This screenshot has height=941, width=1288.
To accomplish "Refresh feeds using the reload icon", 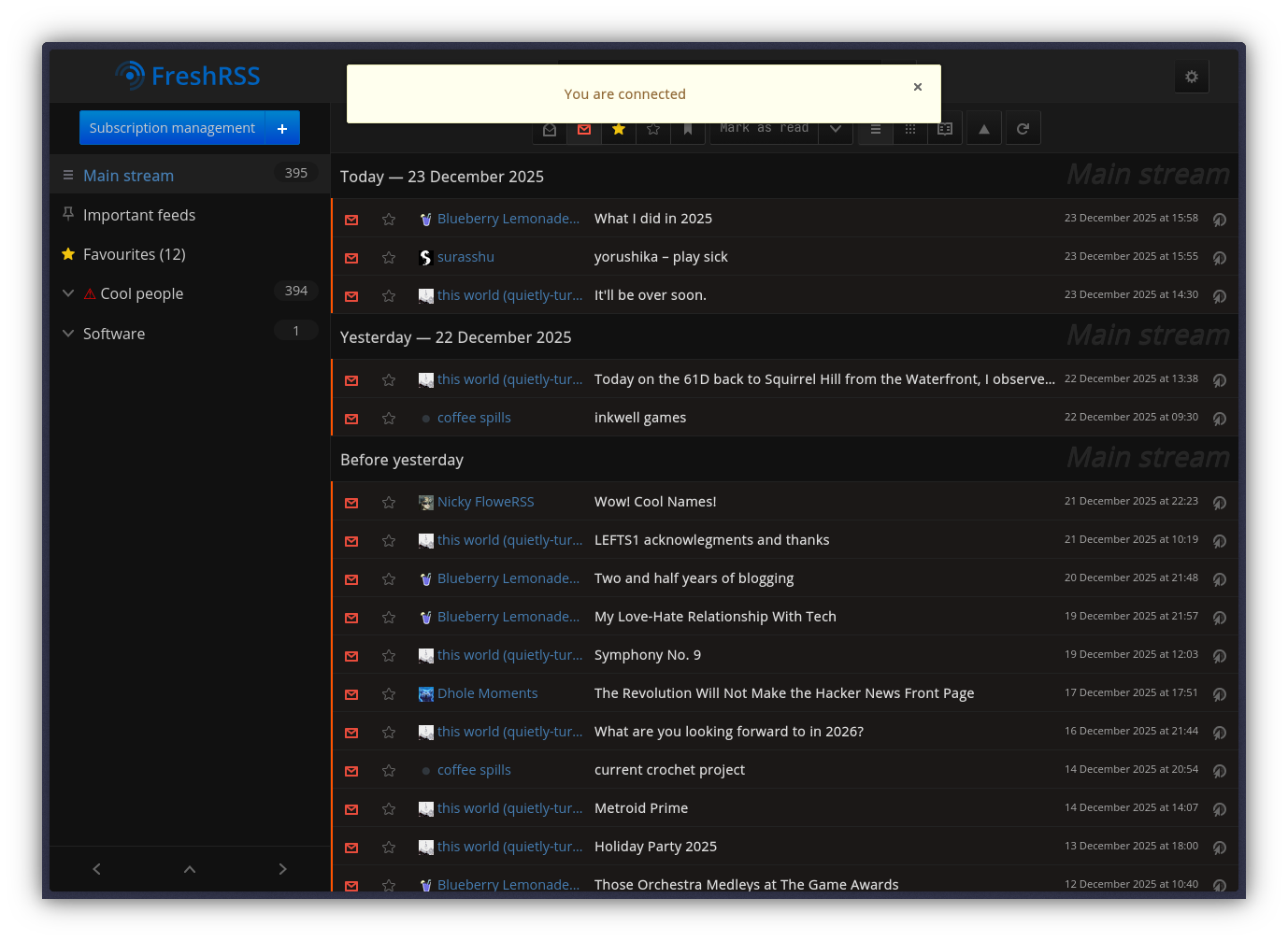I will tap(1023, 129).
